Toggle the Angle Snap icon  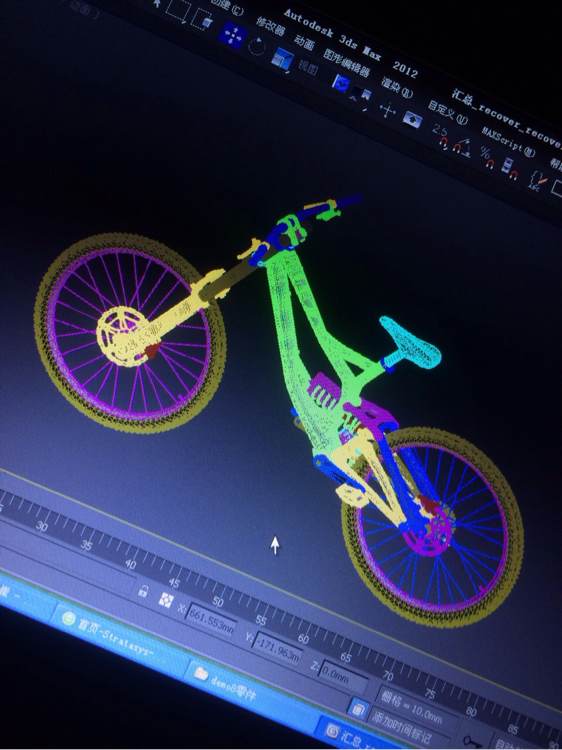pos(462,148)
